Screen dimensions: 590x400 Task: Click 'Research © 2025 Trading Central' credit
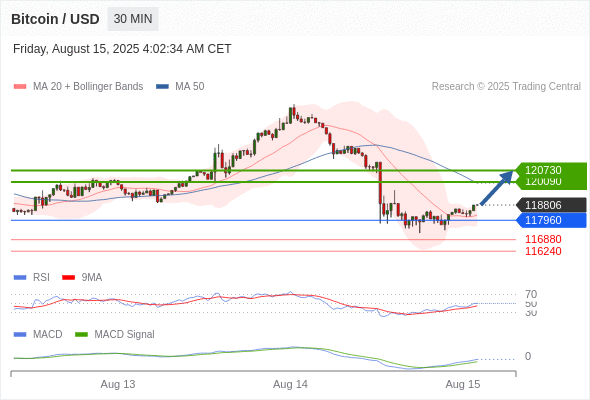click(506, 87)
